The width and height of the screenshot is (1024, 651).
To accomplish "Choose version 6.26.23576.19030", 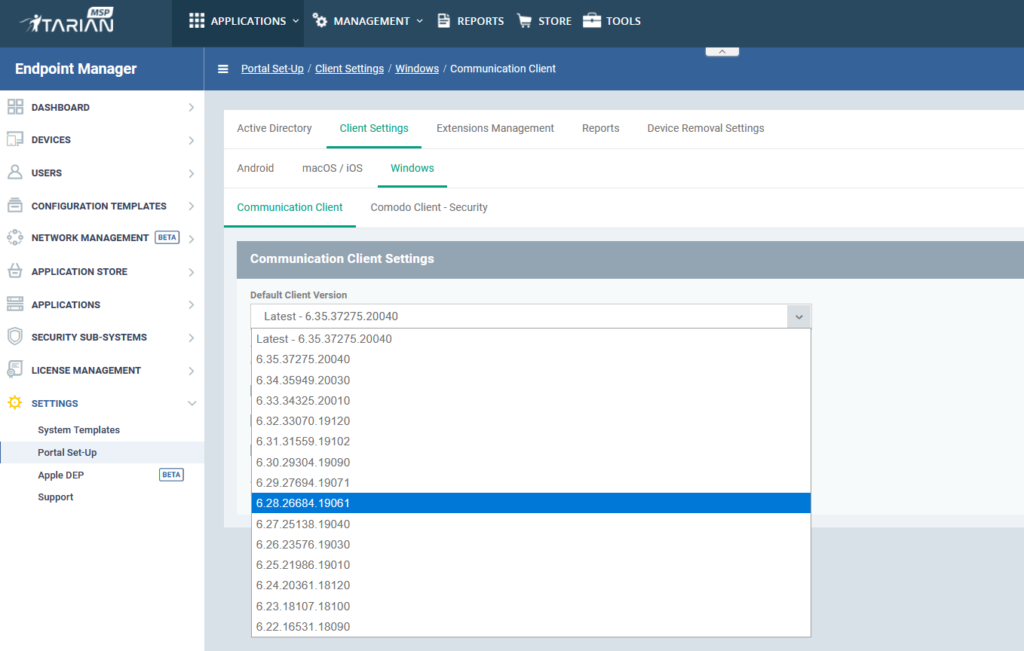I will 531,545.
